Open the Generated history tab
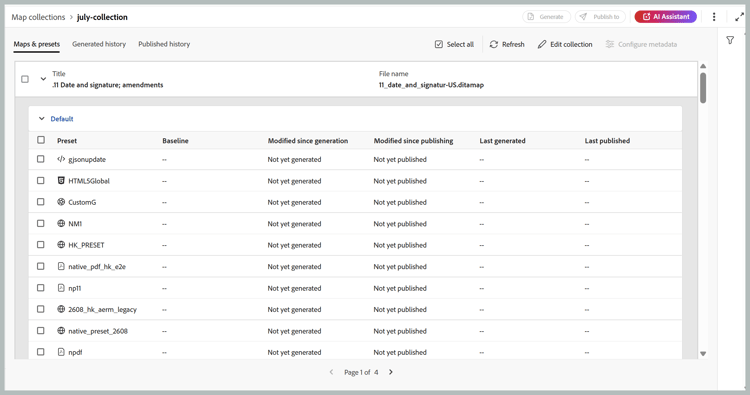This screenshot has height=395, width=750. (99, 44)
